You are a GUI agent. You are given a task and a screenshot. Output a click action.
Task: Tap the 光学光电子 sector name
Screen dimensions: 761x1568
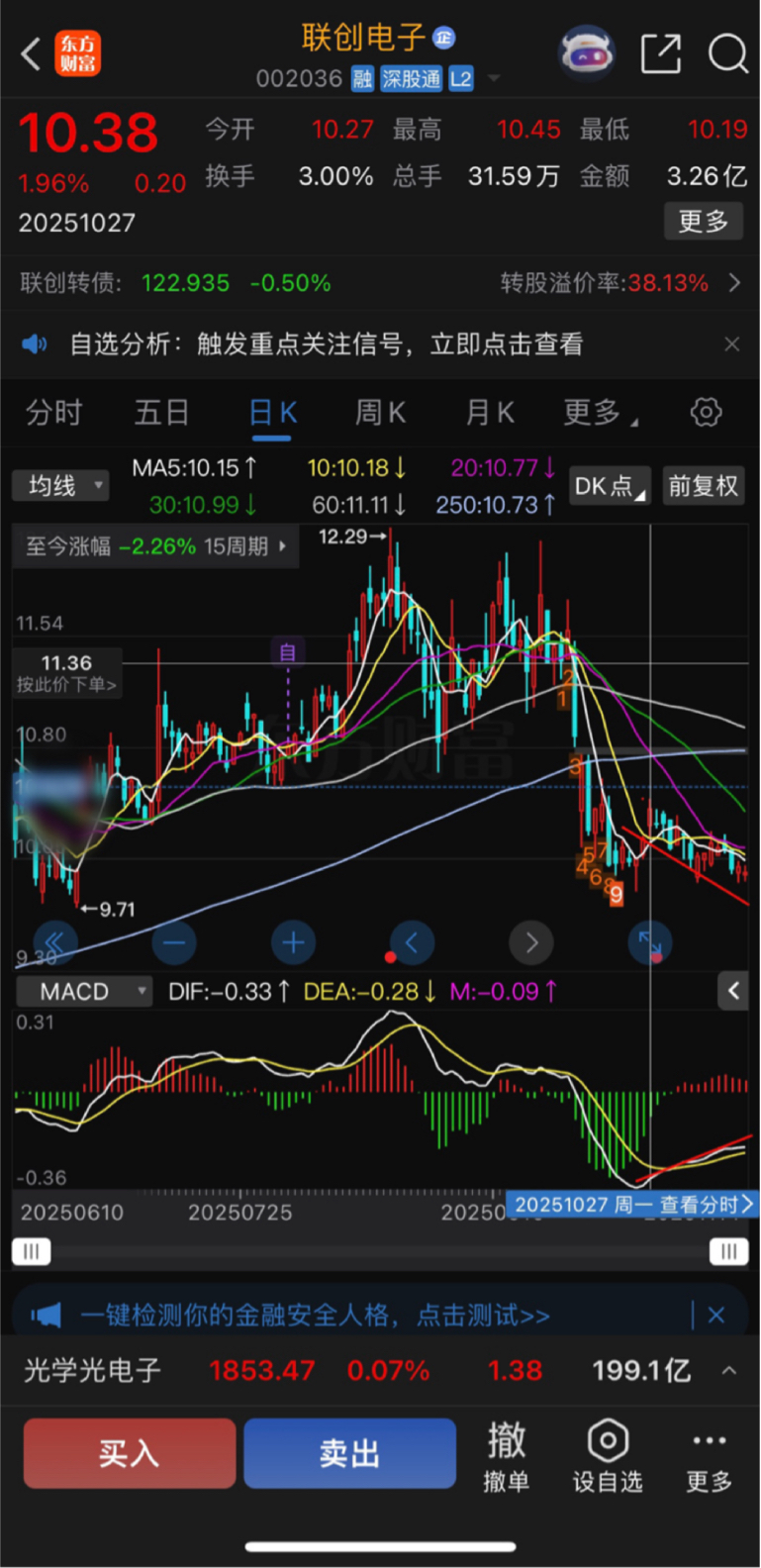(x=92, y=1371)
